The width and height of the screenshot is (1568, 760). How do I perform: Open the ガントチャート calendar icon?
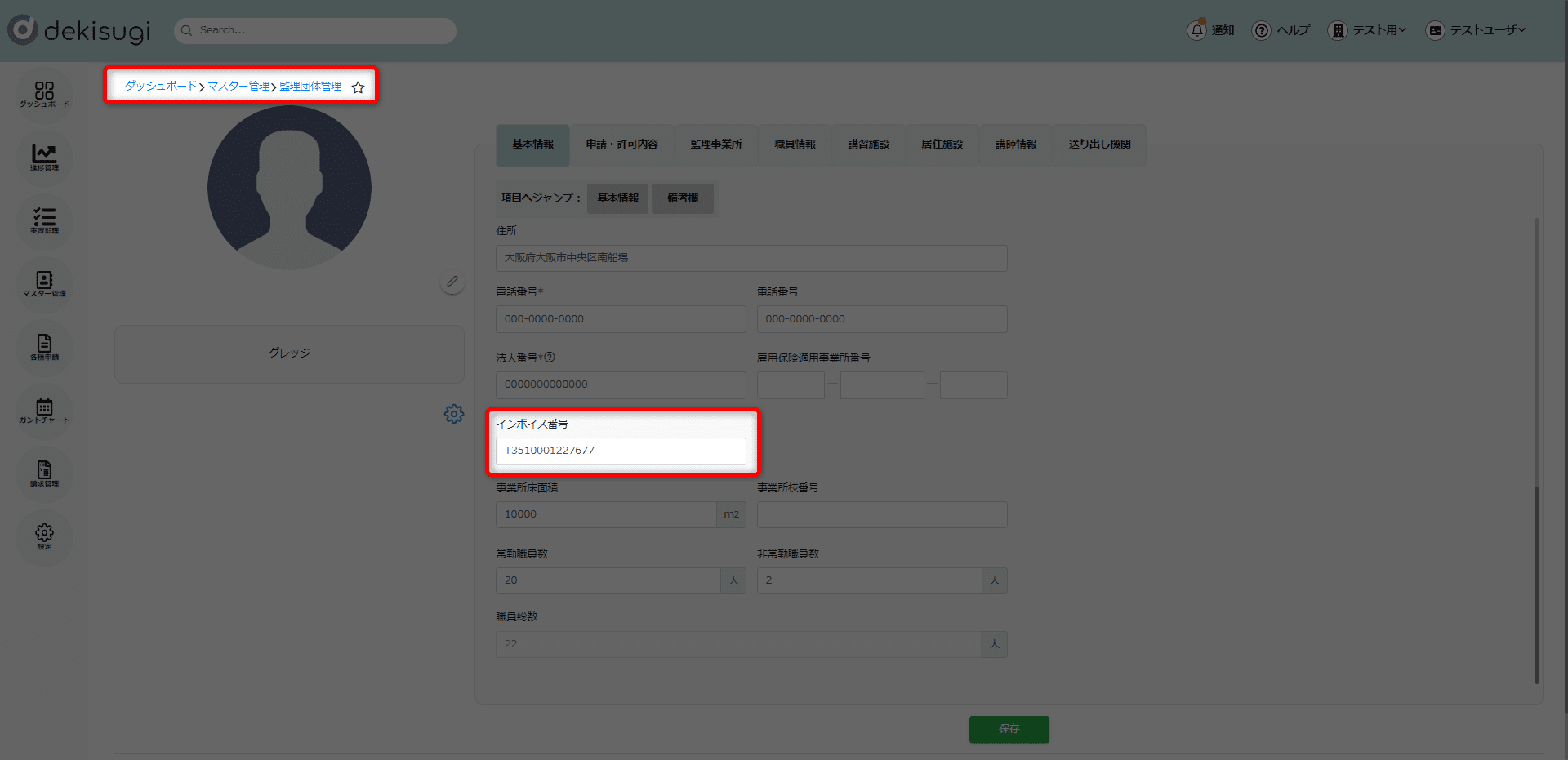(44, 410)
